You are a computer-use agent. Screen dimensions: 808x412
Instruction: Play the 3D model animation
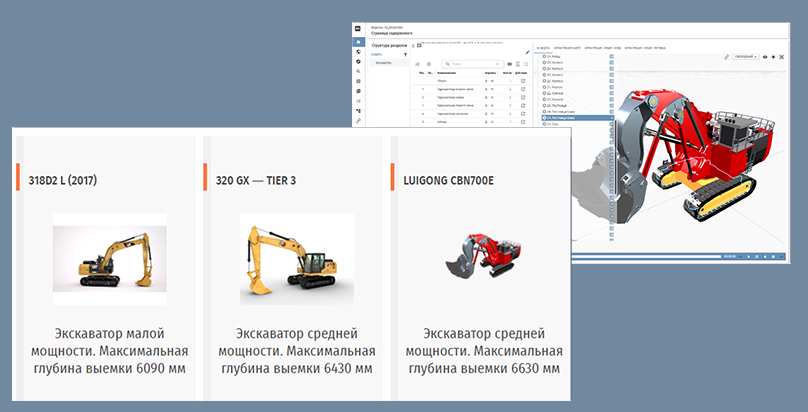(749, 256)
